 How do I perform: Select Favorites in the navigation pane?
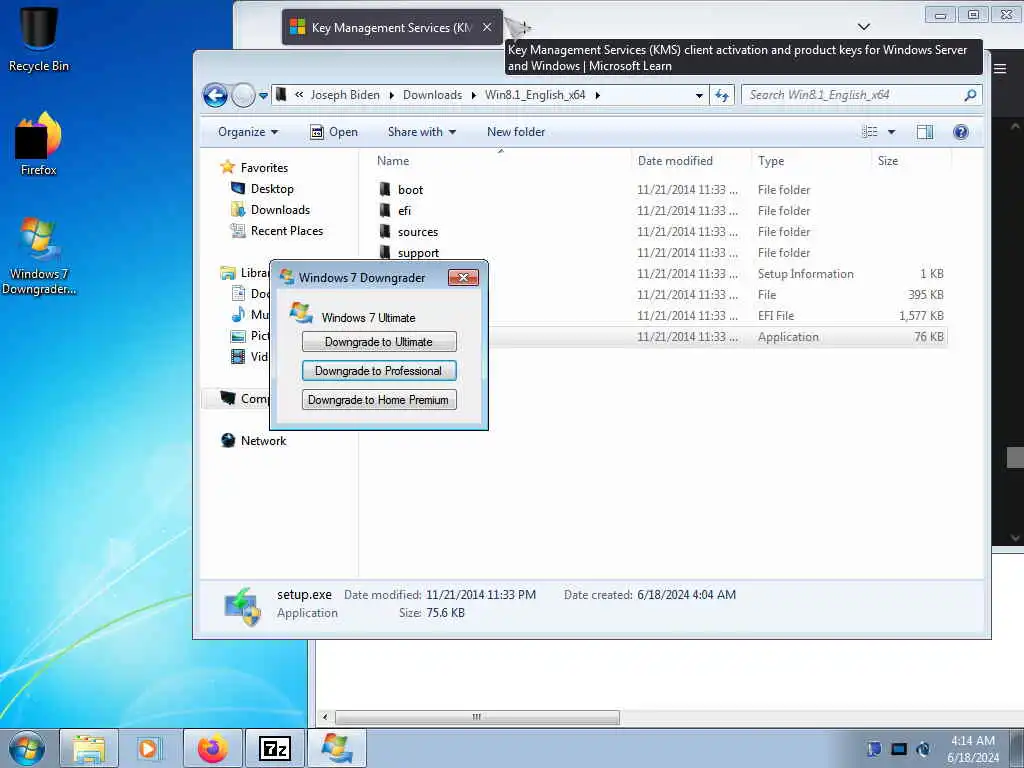(264, 168)
